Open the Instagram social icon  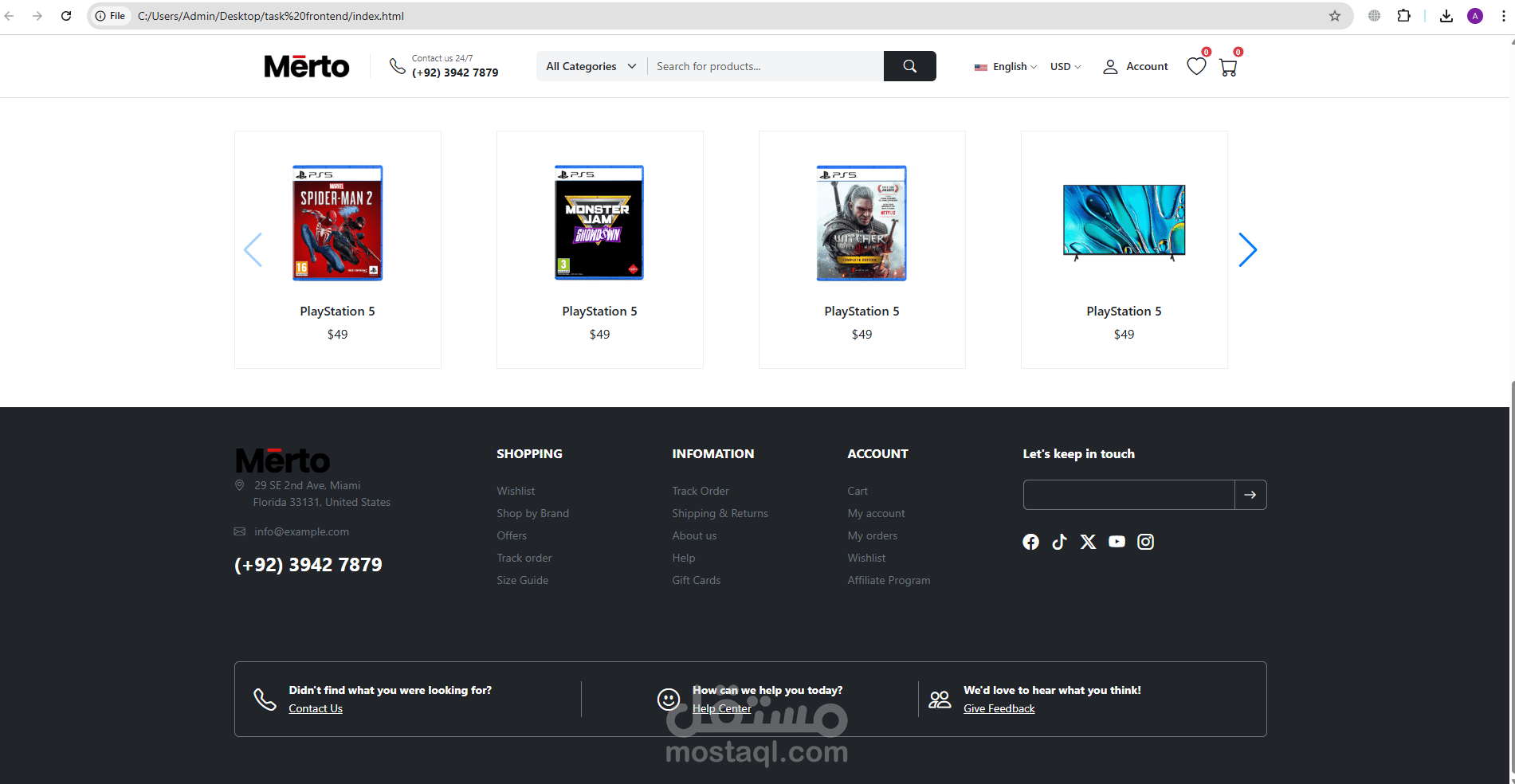(x=1145, y=542)
